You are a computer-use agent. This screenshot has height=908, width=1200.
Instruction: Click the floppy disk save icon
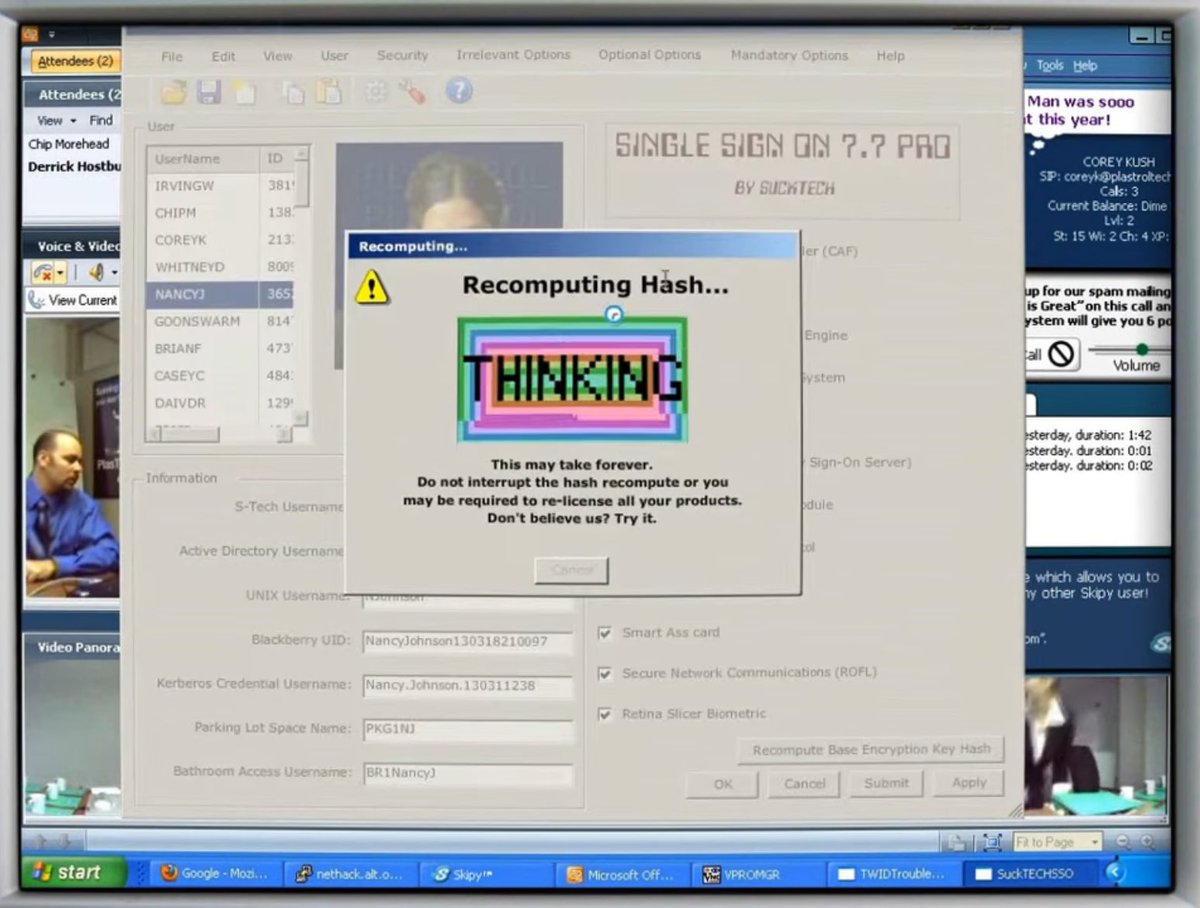coord(208,92)
